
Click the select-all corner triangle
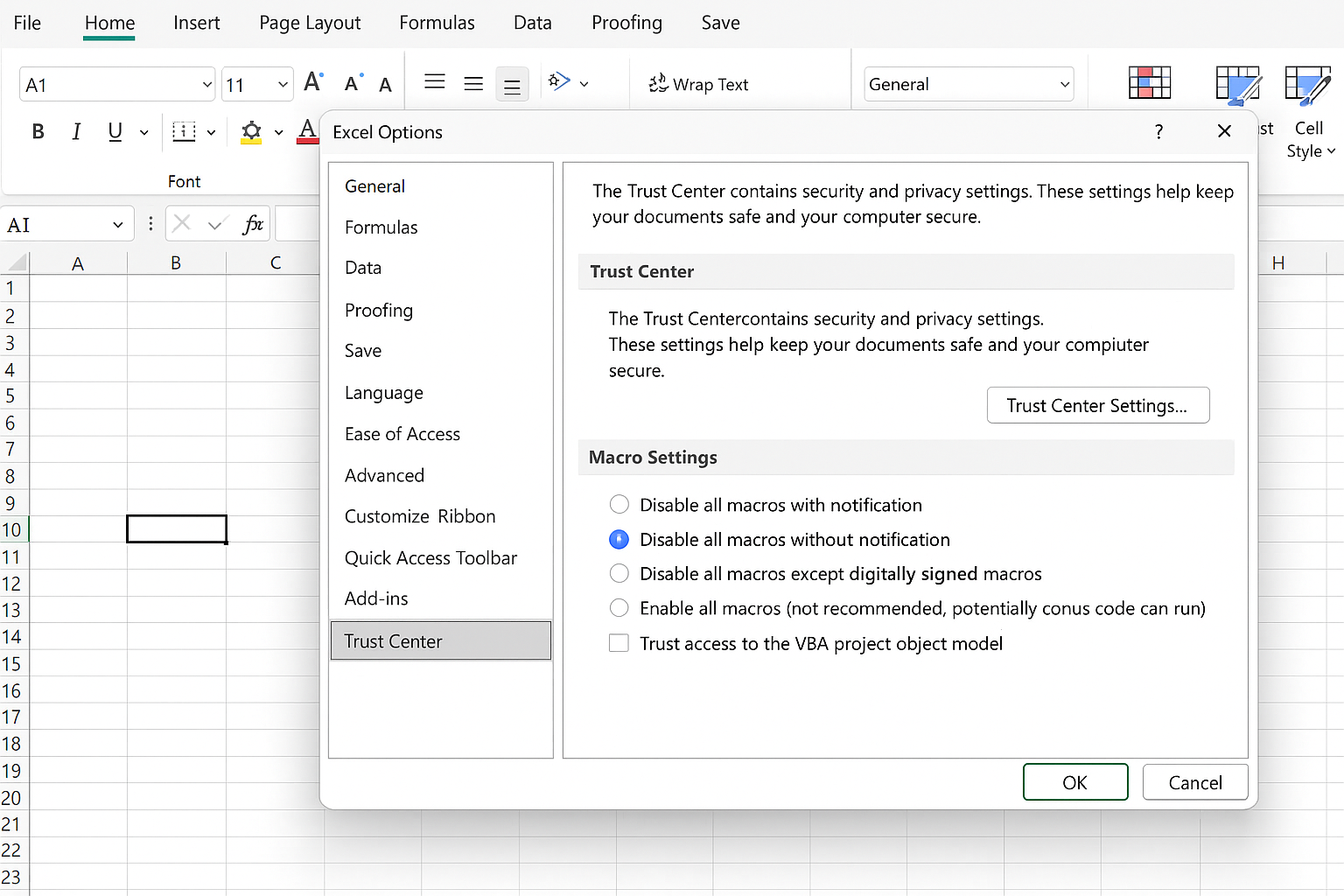tap(16, 262)
